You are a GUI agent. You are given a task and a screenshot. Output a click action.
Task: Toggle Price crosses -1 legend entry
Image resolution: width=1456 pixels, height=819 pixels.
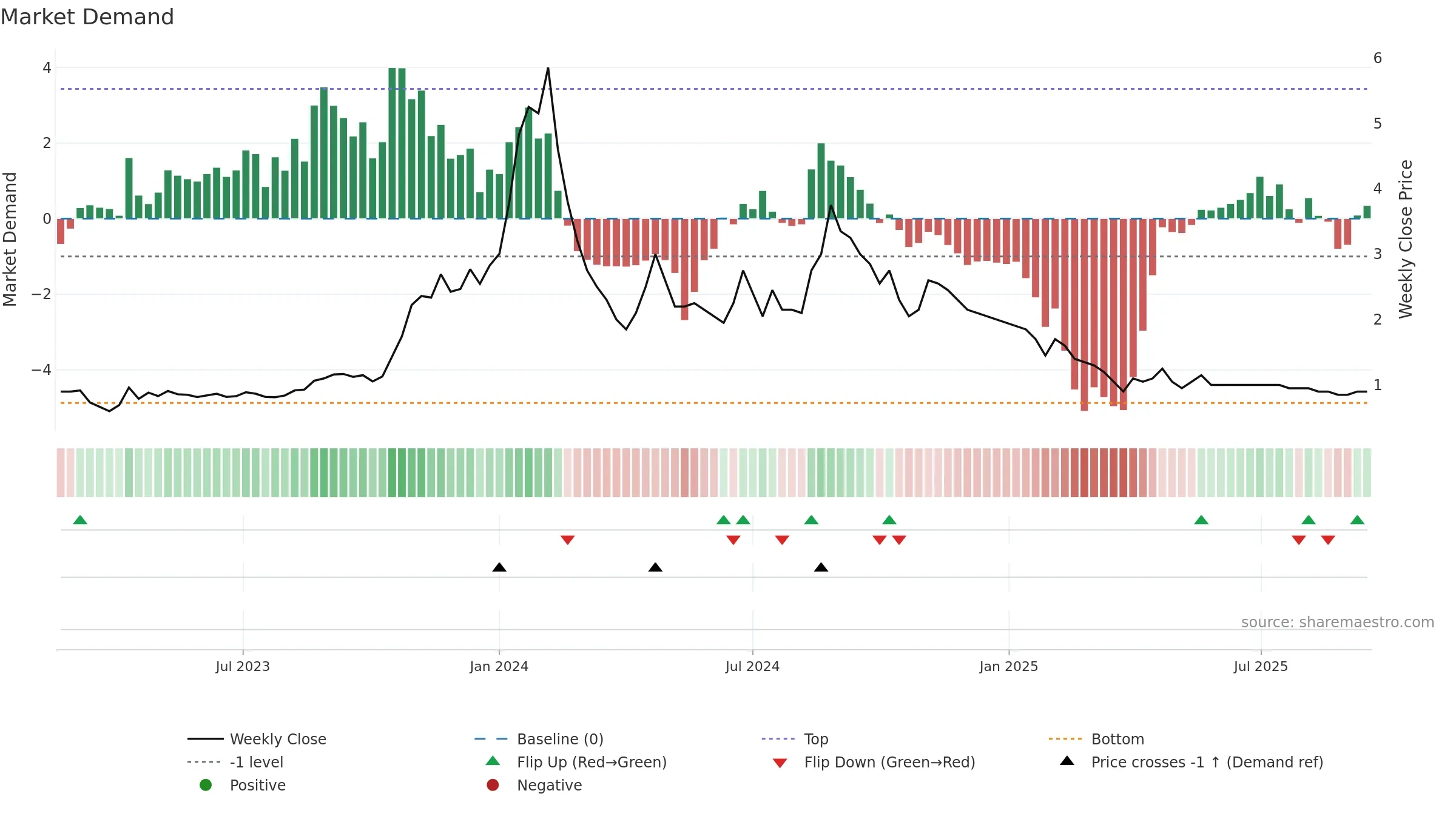[x=1191, y=762]
